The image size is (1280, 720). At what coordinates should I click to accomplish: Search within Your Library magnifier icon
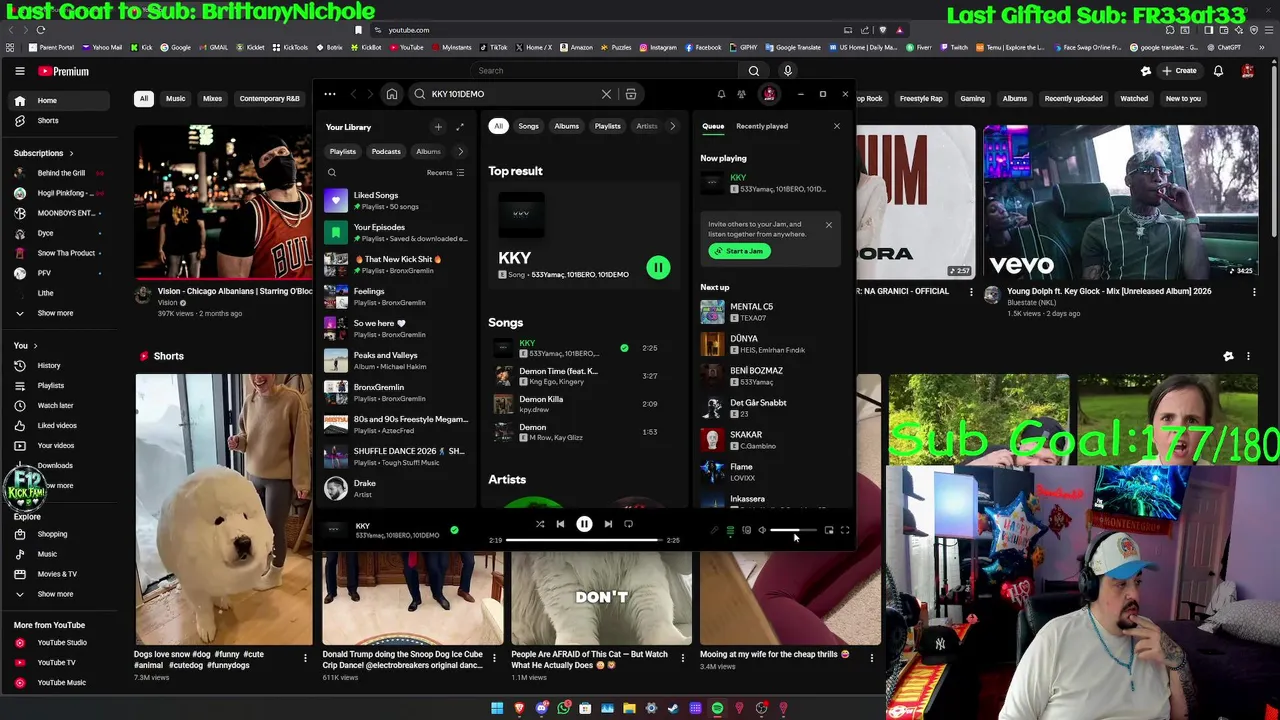332,173
